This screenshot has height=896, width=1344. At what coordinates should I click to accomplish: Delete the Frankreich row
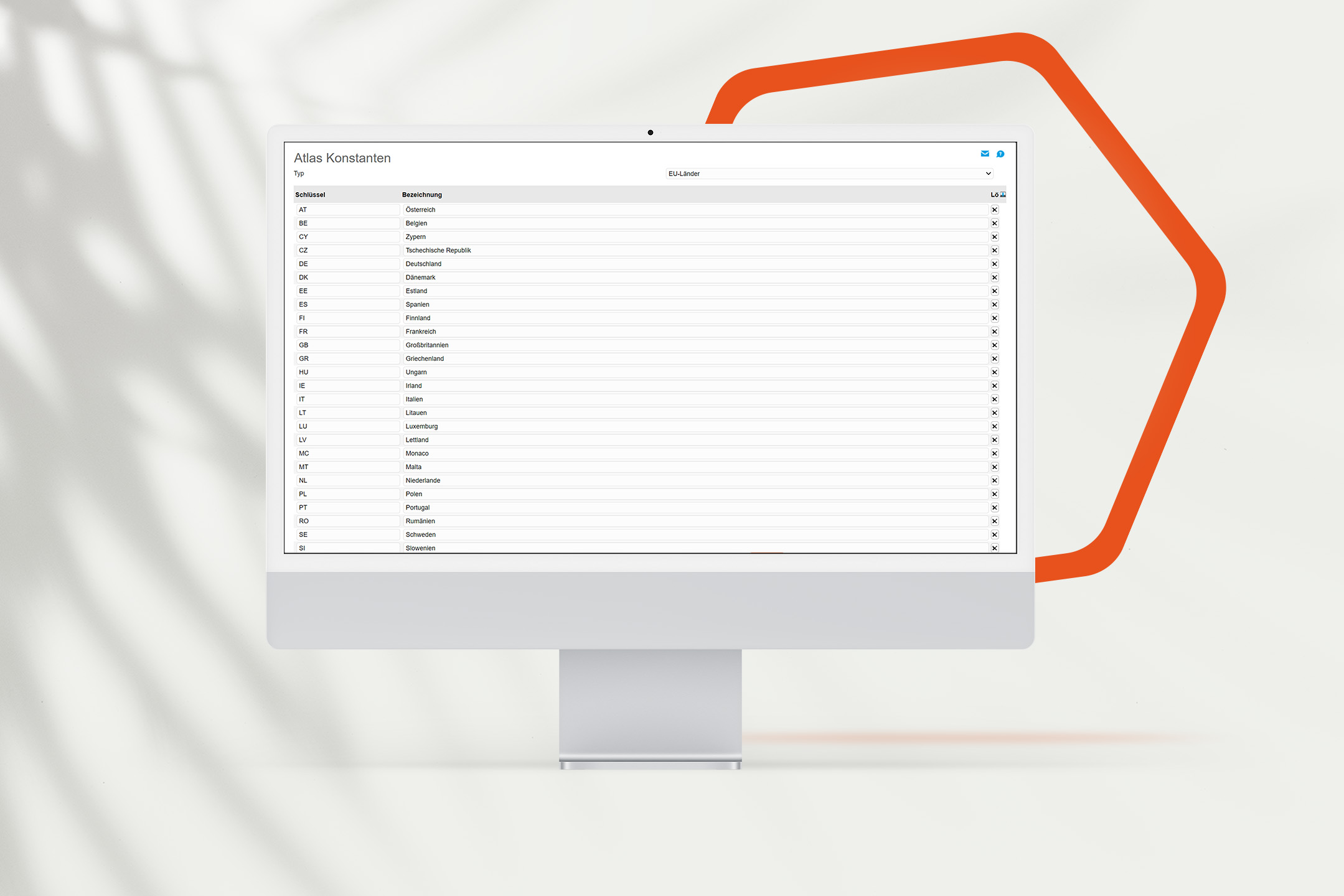pyautogui.click(x=995, y=332)
